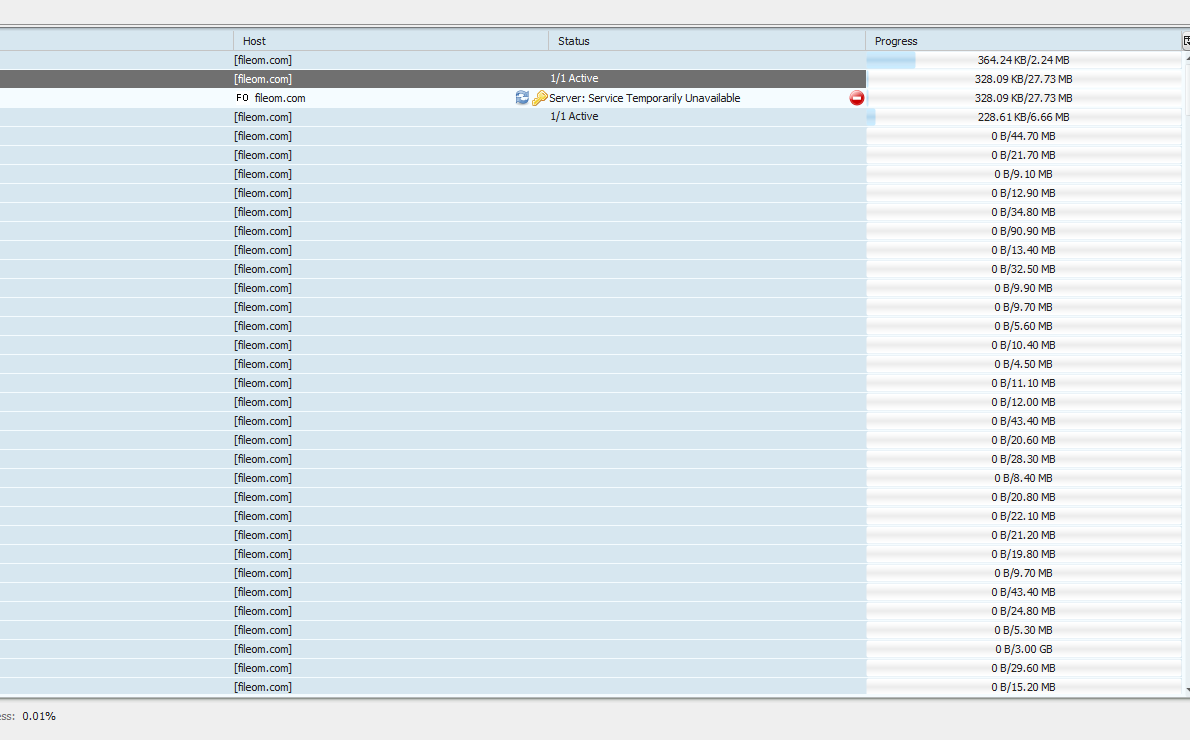The image size is (1190, 740).
Task: Click the 0.01% value in the status bar
Action: [39, 716]
